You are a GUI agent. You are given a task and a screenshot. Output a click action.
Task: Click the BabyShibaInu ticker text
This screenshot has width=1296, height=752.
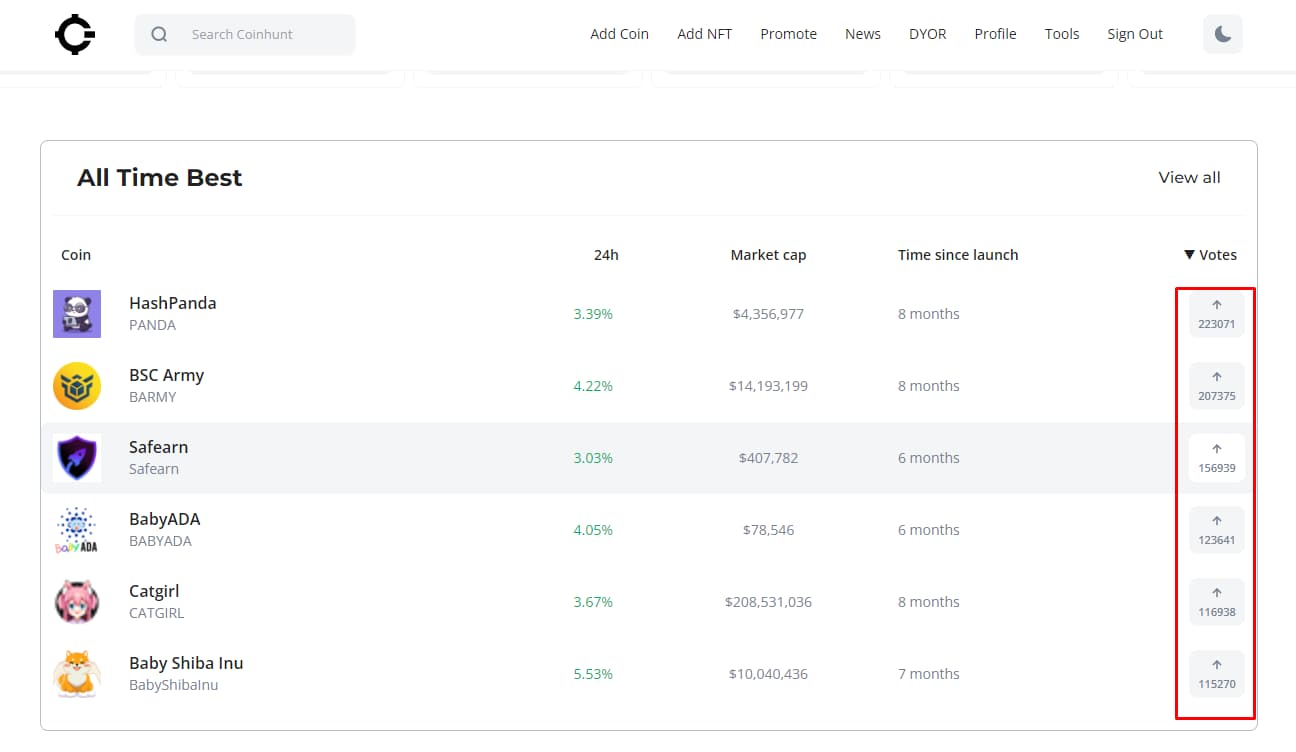click(x=173, y=685)
